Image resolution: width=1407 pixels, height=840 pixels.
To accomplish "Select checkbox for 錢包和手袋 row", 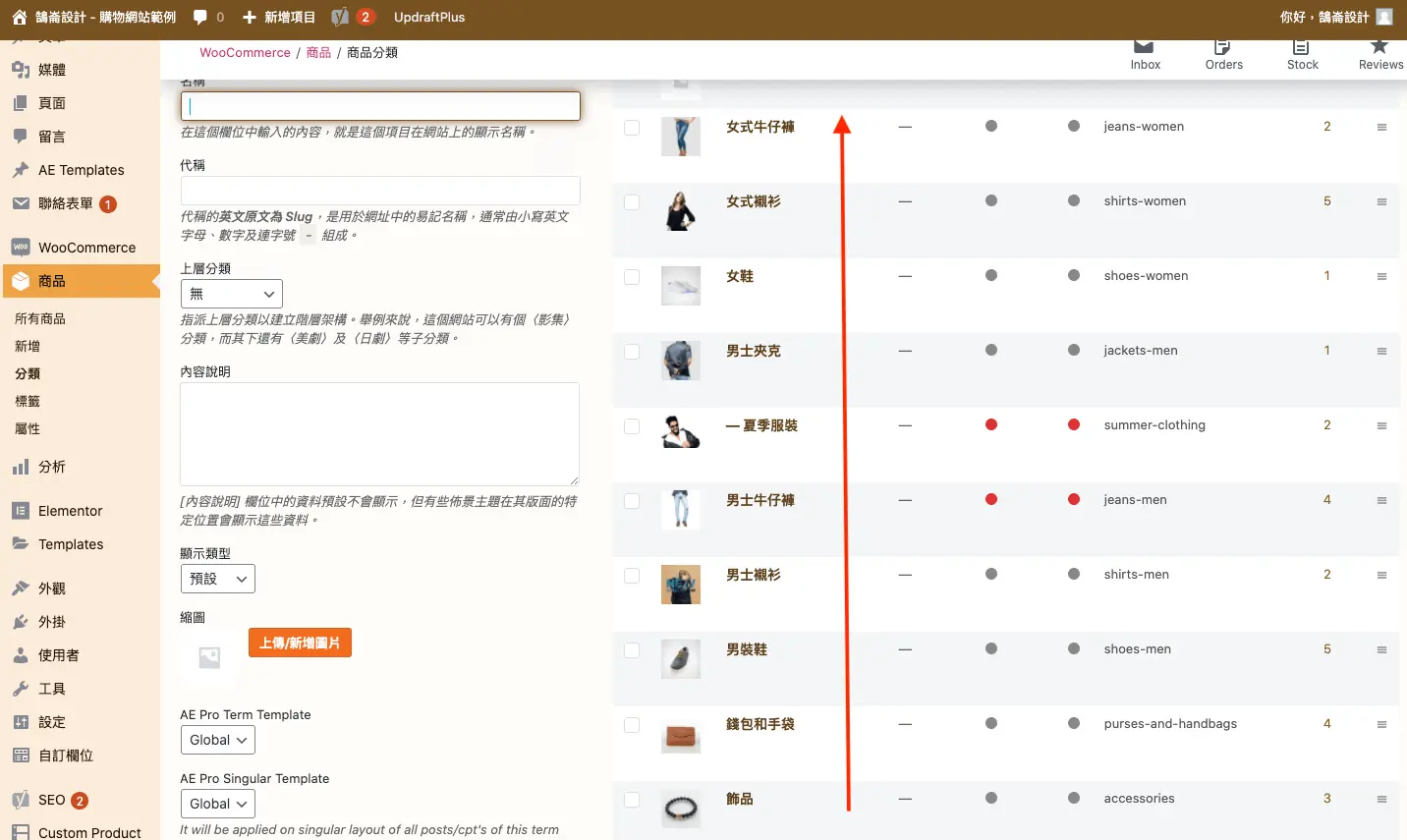I will [x=632, y=725].
